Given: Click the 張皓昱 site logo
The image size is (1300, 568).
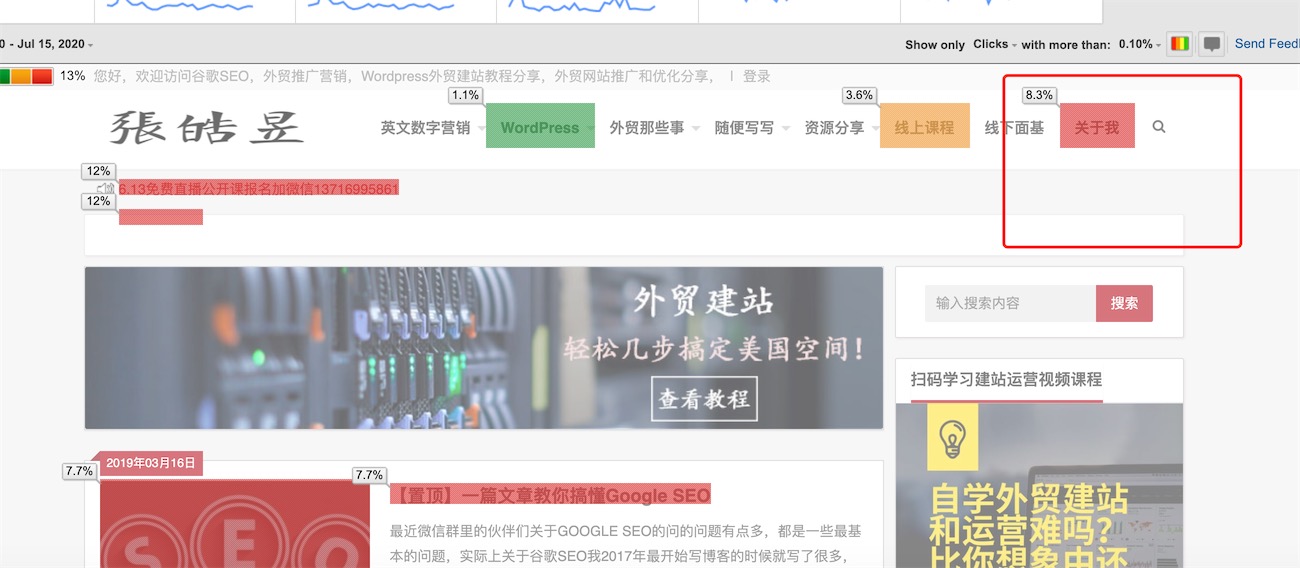Looking at the screenshot, I should pyautogui.click(x=206, y=128).
